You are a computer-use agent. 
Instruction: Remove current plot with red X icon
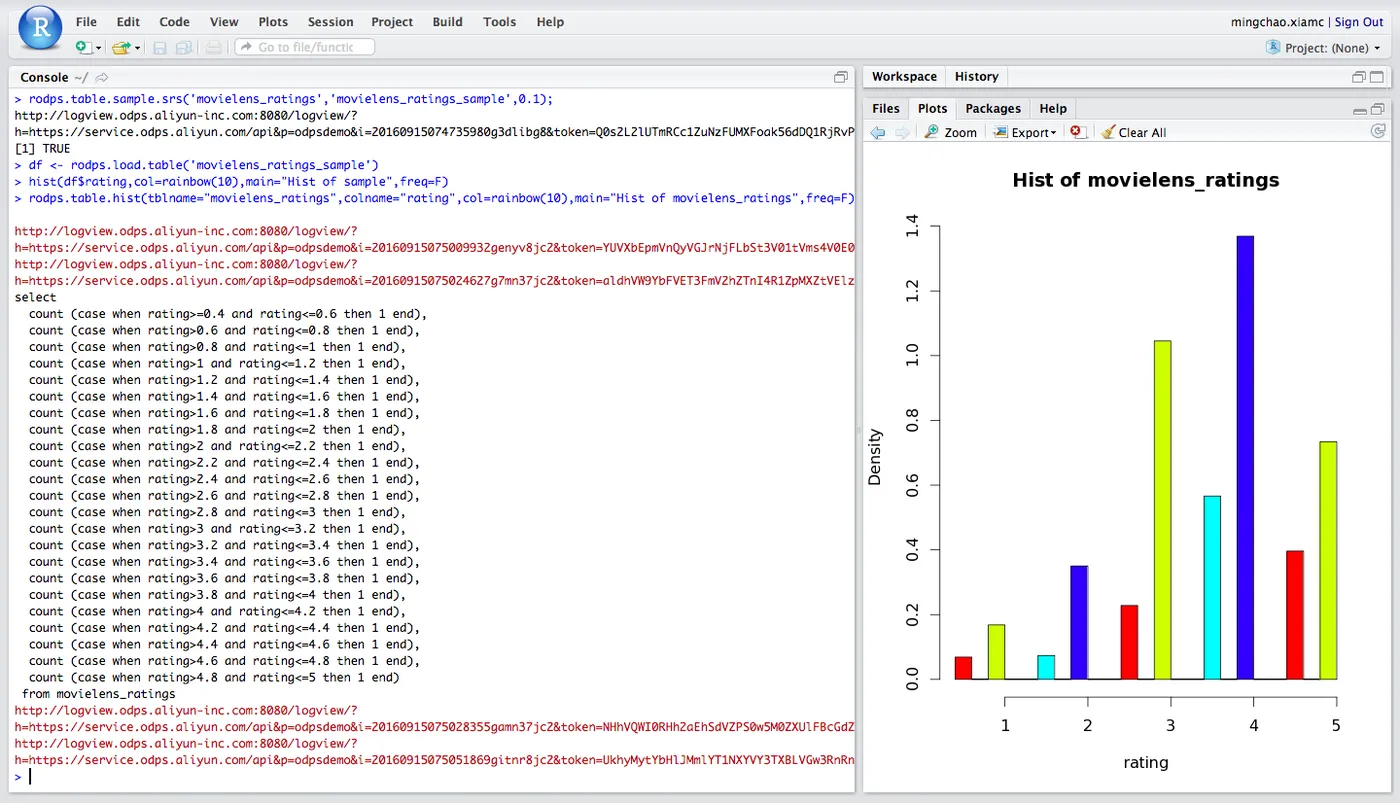tap(1077, 132)
